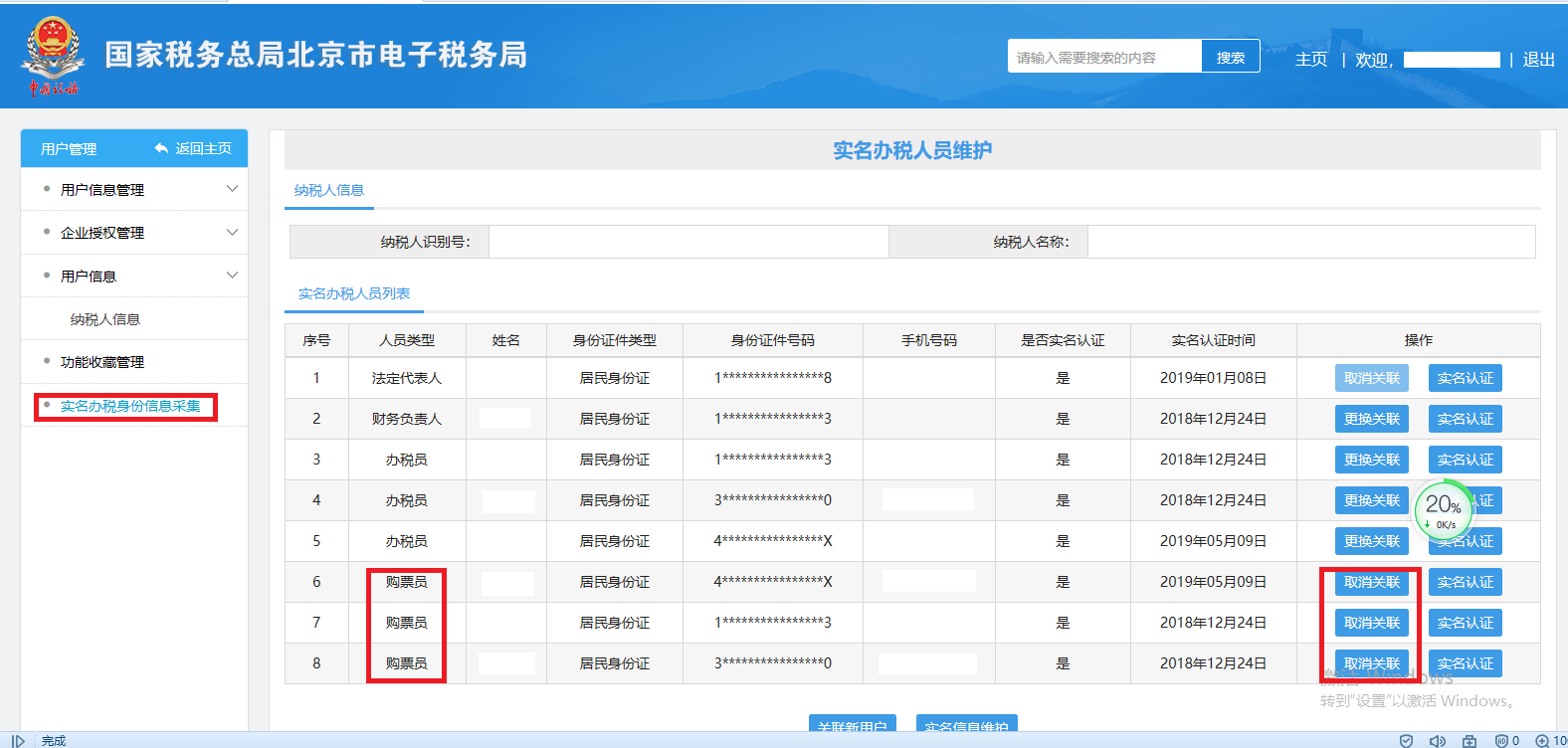The image size is (1568, 748).
Task: Expand the 企业授权管理 menu chevron
Action: (232, 232)
